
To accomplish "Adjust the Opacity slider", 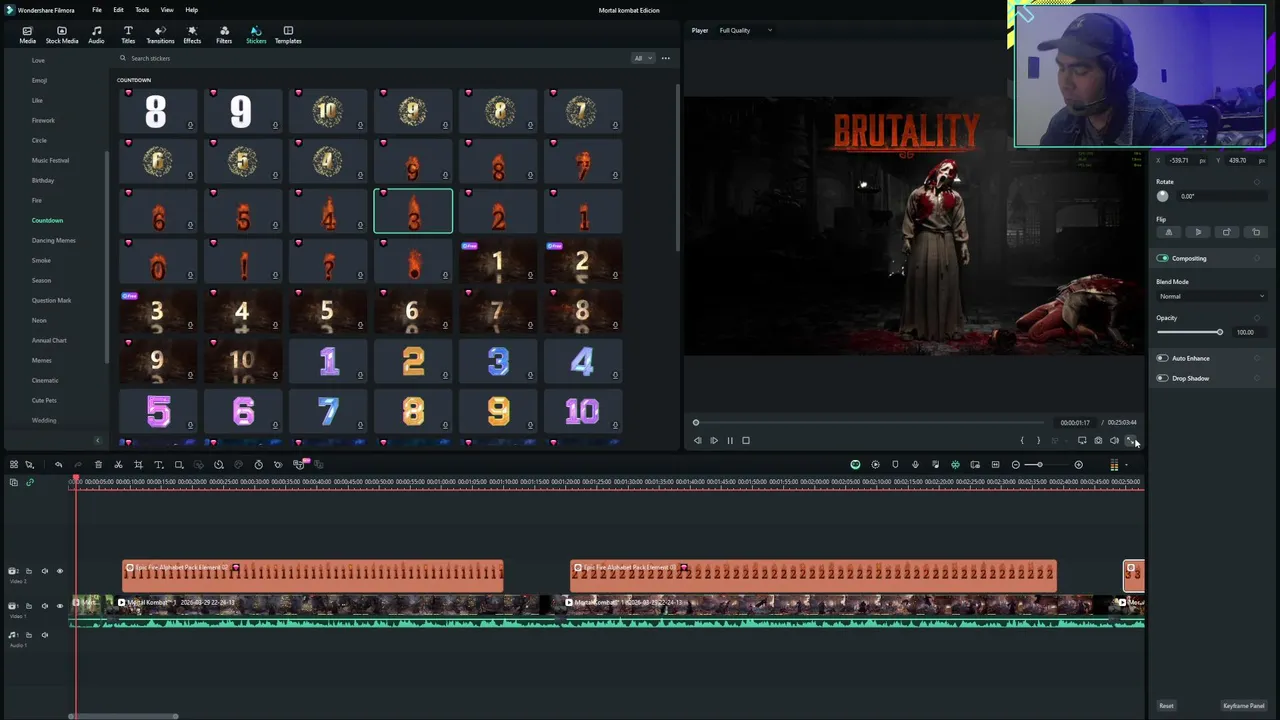I will (x=1190, y=332).
